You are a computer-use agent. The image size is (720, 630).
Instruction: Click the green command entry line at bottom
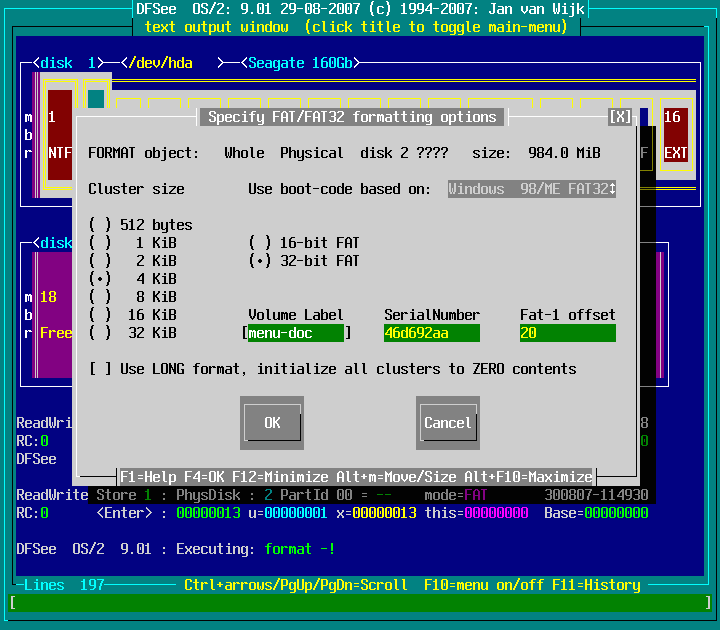[359, 603]
